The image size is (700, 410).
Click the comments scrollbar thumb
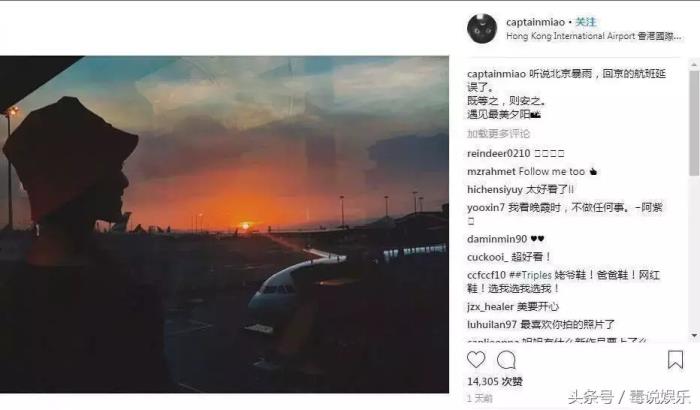click(694, 123)
